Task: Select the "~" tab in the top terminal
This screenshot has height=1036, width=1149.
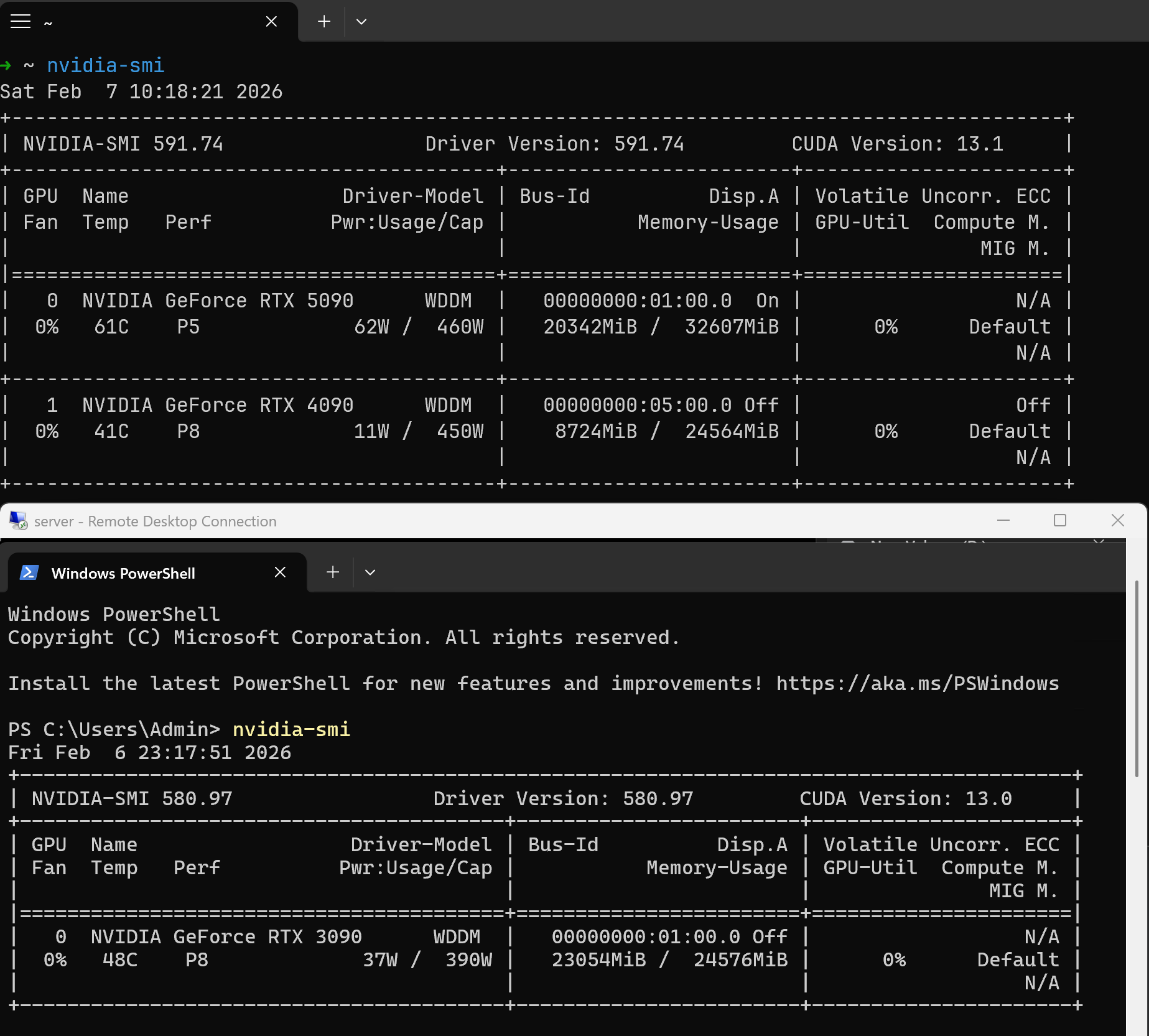Action: 148,22
